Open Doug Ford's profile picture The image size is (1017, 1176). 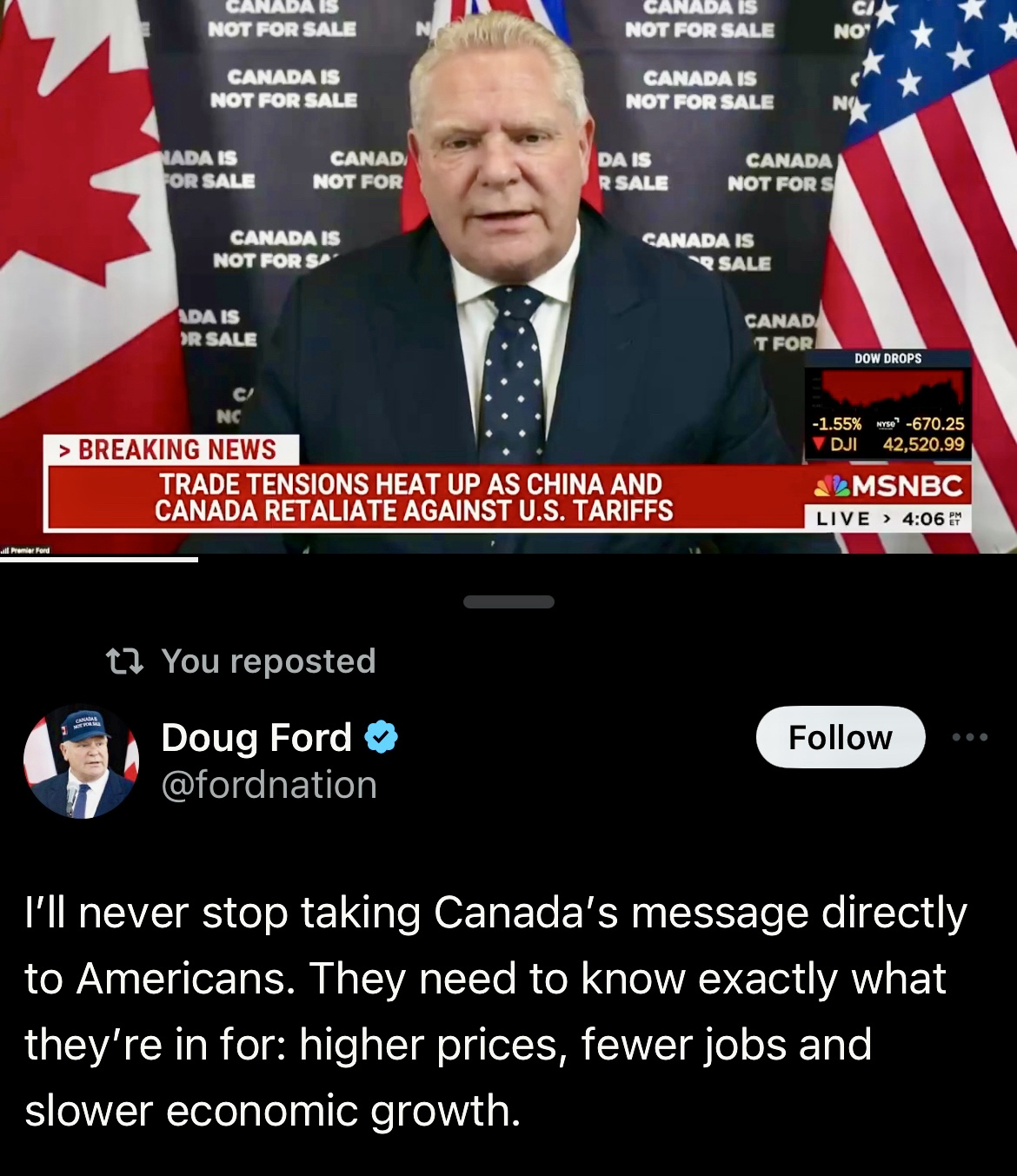[x=81, y=761]
